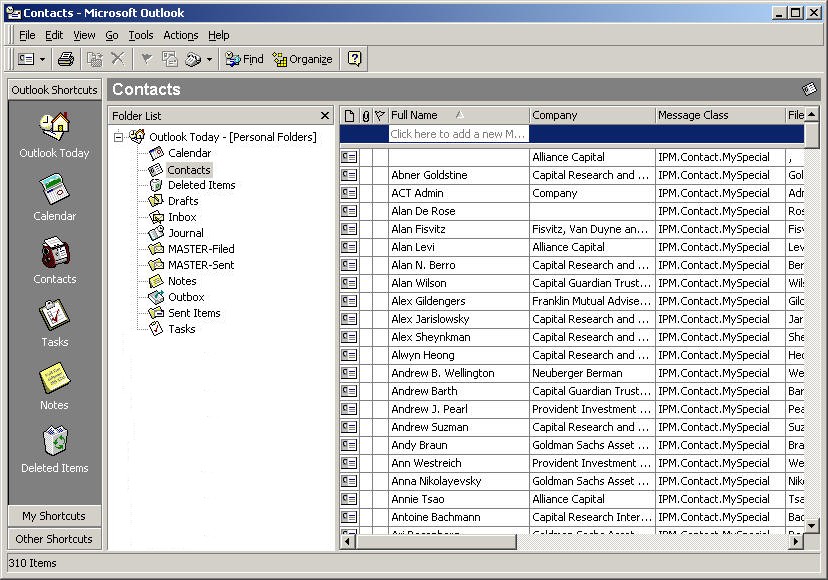Click the 'Click here to add a new' field

[458, 134]
